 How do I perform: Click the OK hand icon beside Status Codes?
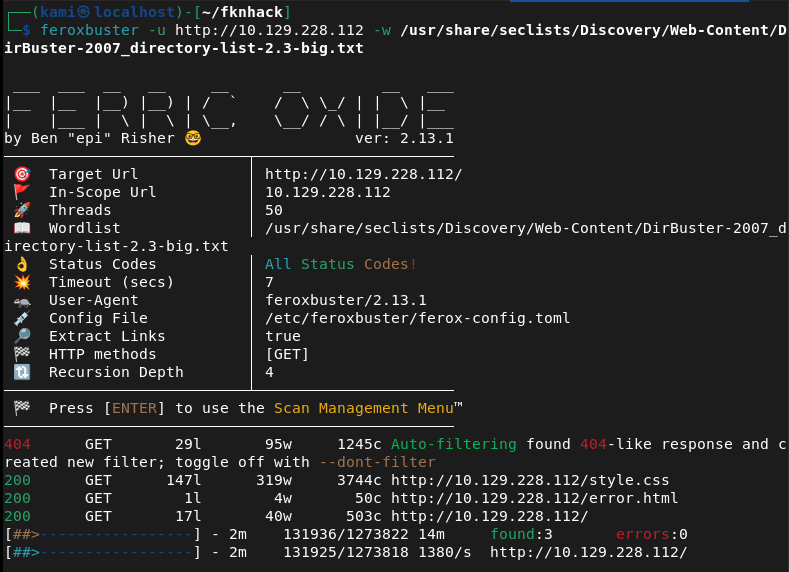(22, 264)
